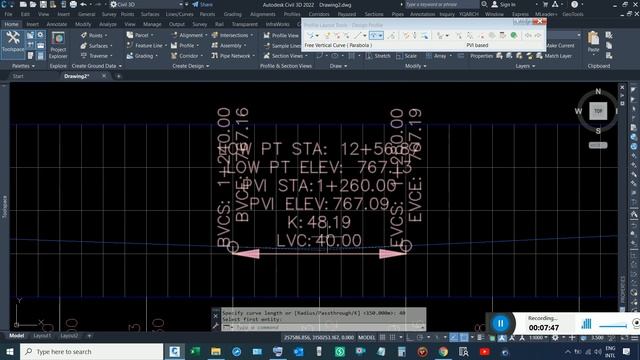Open the Civil 3D workspace dropdown
640x360 pixels.
pos(146,4)
